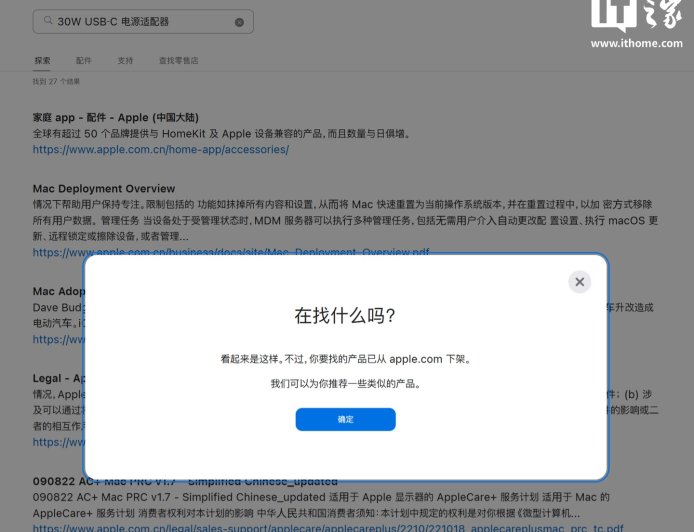Open the Mac Deployment Overview result title
Image resolution: width=694 pixels, height=532 pixels.
pos(103,188)
